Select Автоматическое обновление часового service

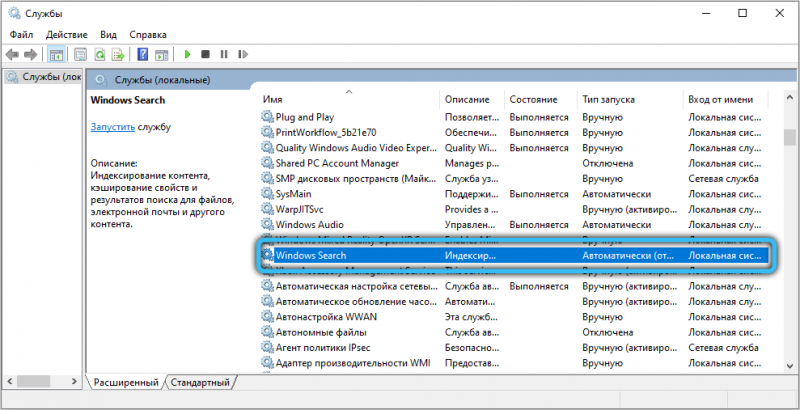(x=514, y=301)
